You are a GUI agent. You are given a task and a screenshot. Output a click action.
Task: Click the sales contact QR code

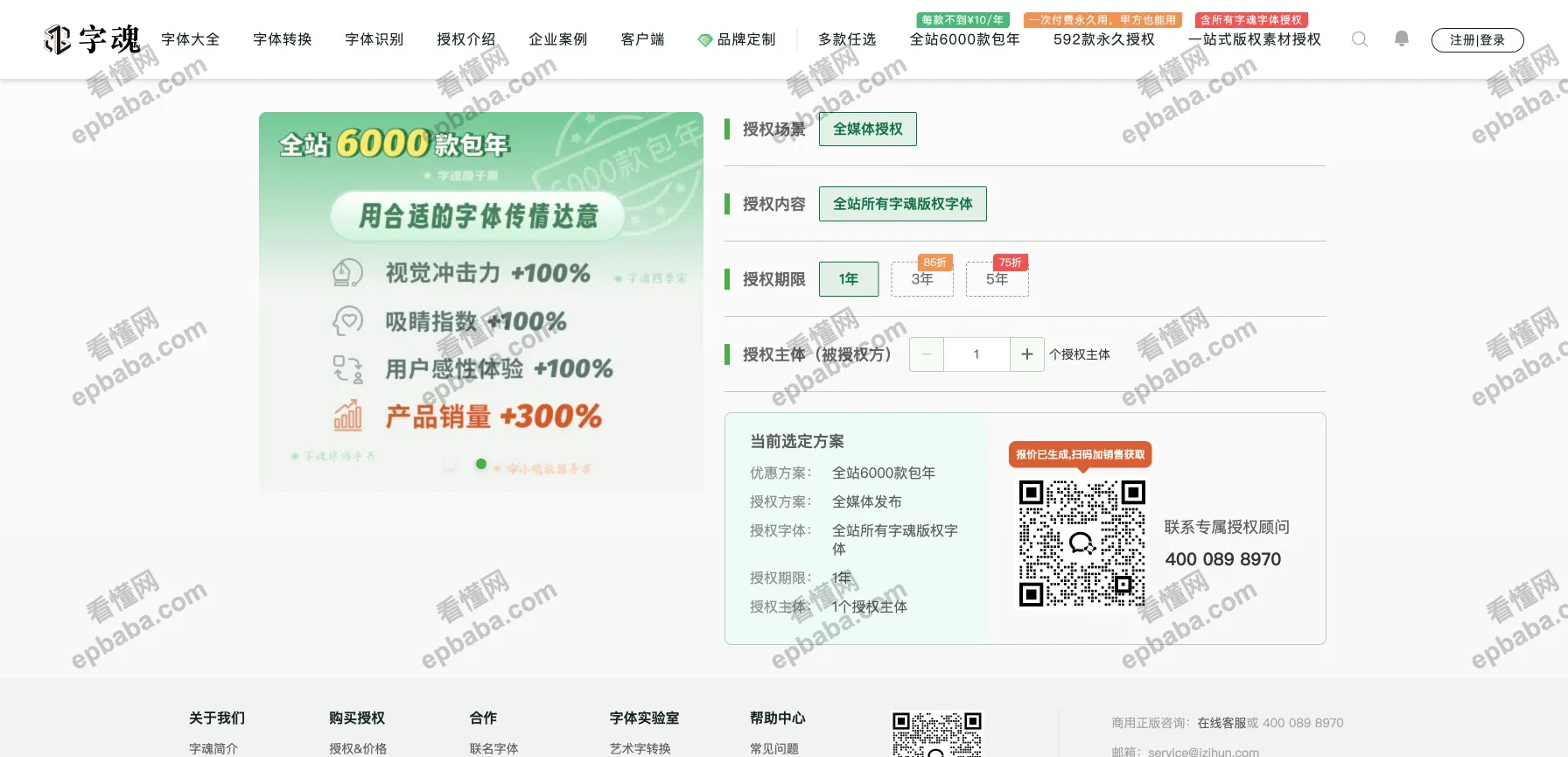[1081, 543]
